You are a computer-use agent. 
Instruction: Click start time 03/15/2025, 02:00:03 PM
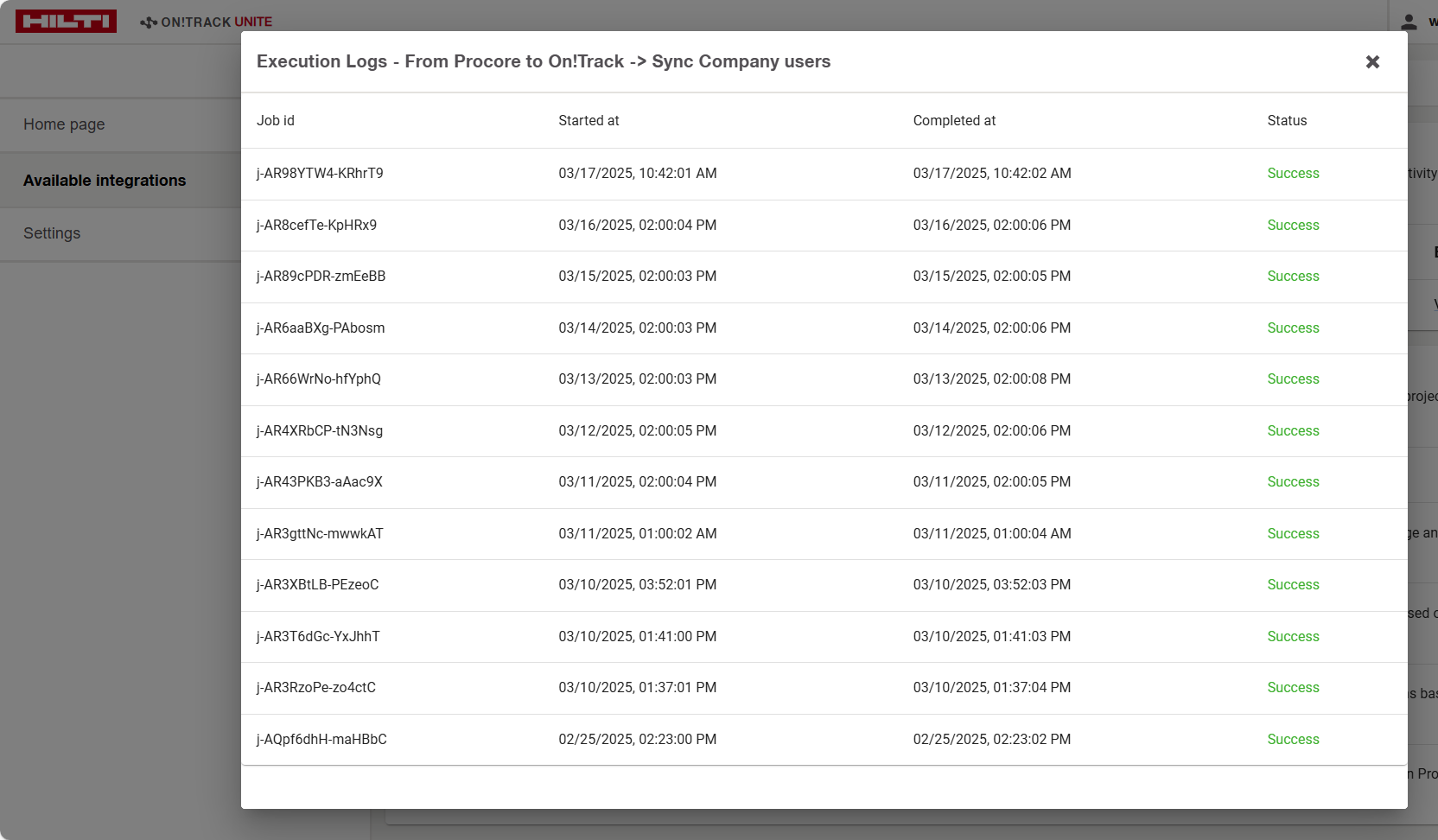coord(638,277)
